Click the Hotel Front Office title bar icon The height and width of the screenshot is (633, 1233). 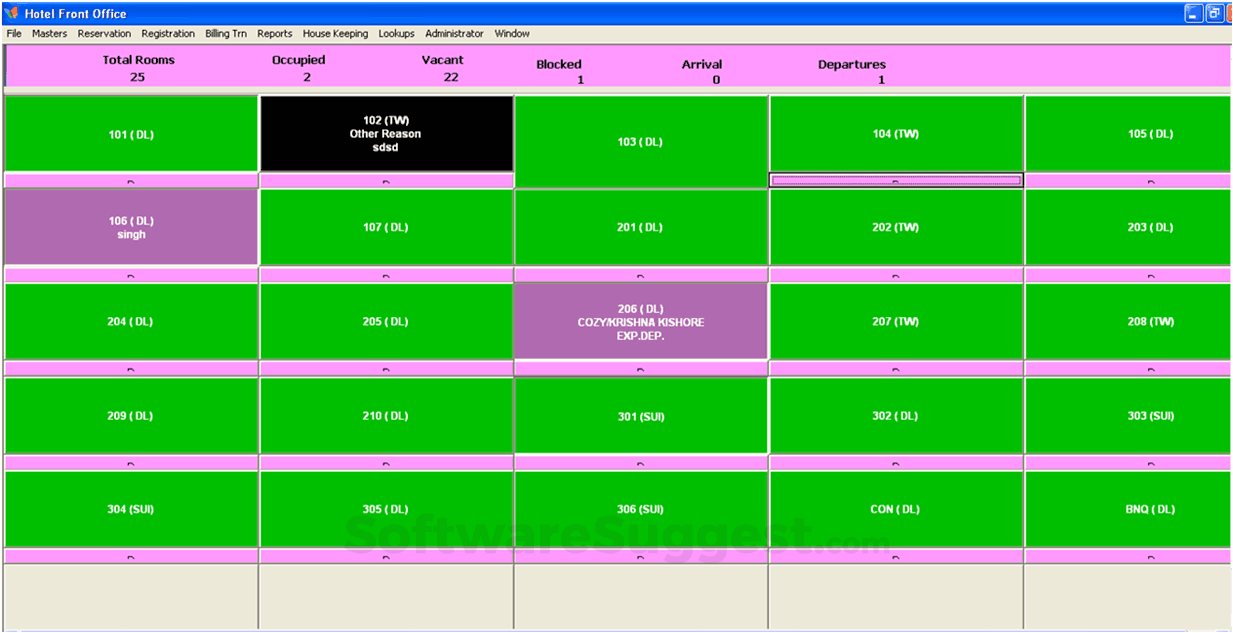11,13
